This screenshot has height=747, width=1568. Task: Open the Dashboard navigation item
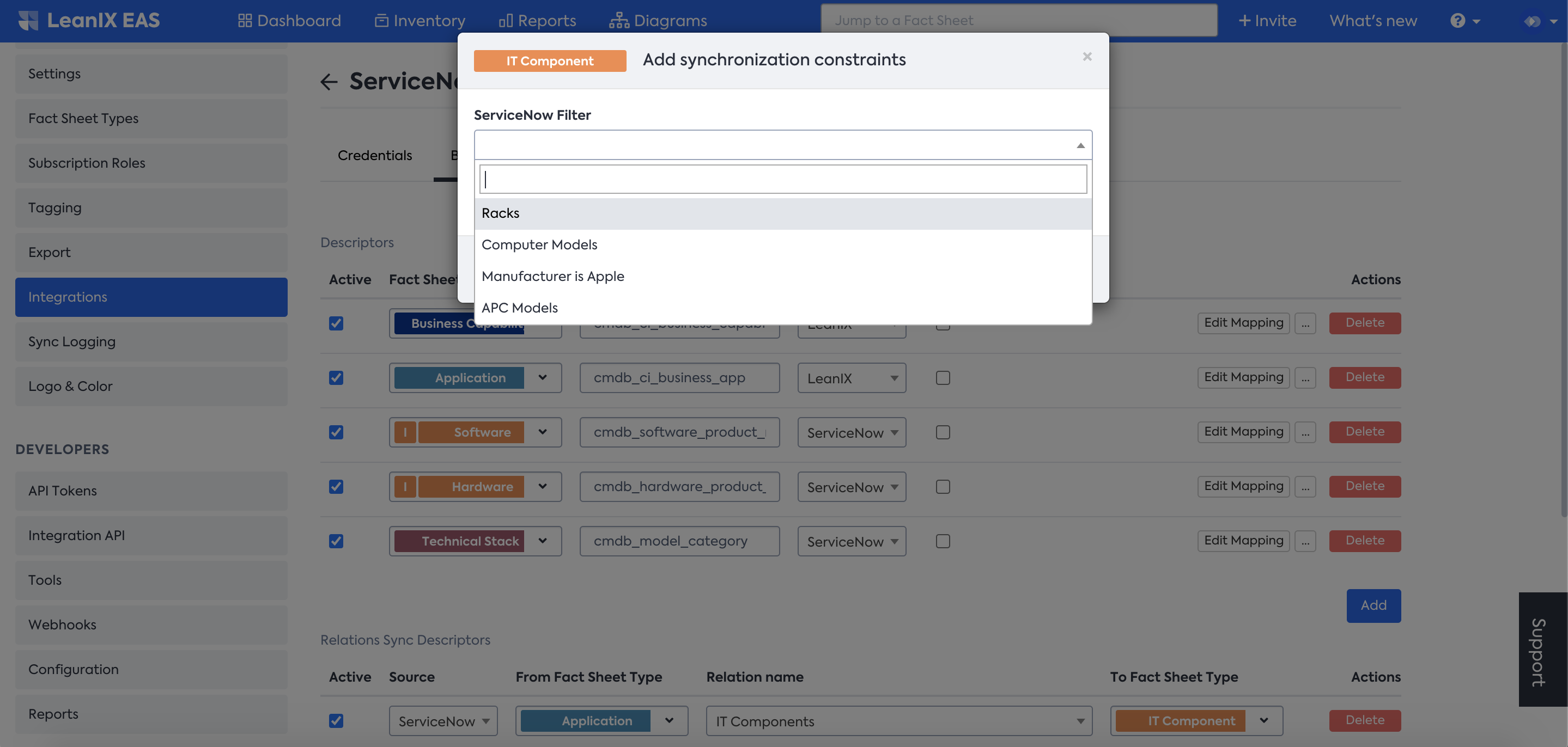[289, 21]
